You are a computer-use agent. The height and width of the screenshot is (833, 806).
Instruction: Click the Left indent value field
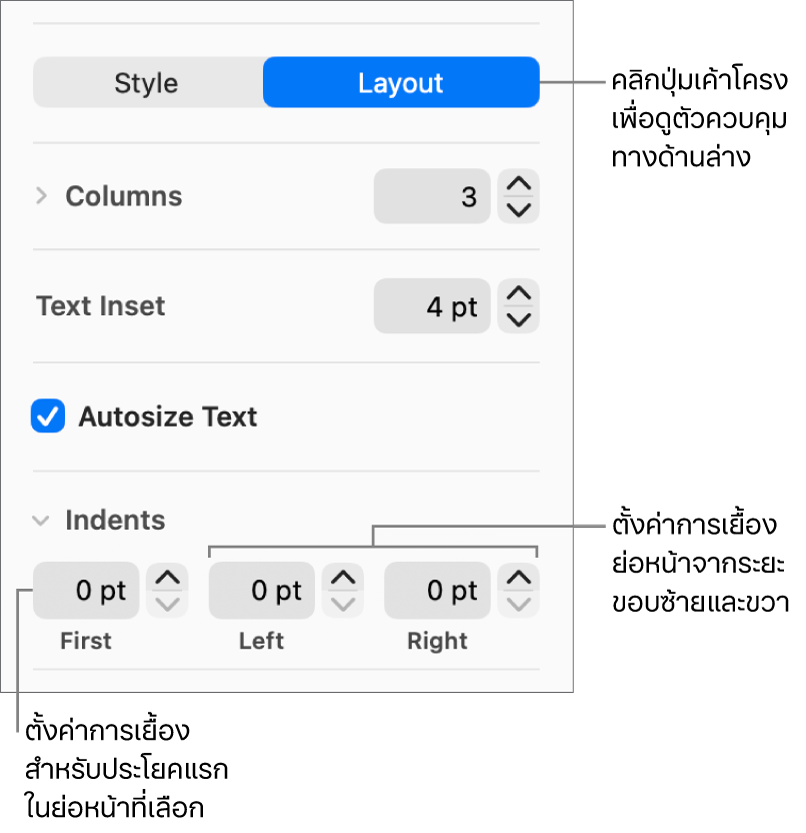point(262,591)
